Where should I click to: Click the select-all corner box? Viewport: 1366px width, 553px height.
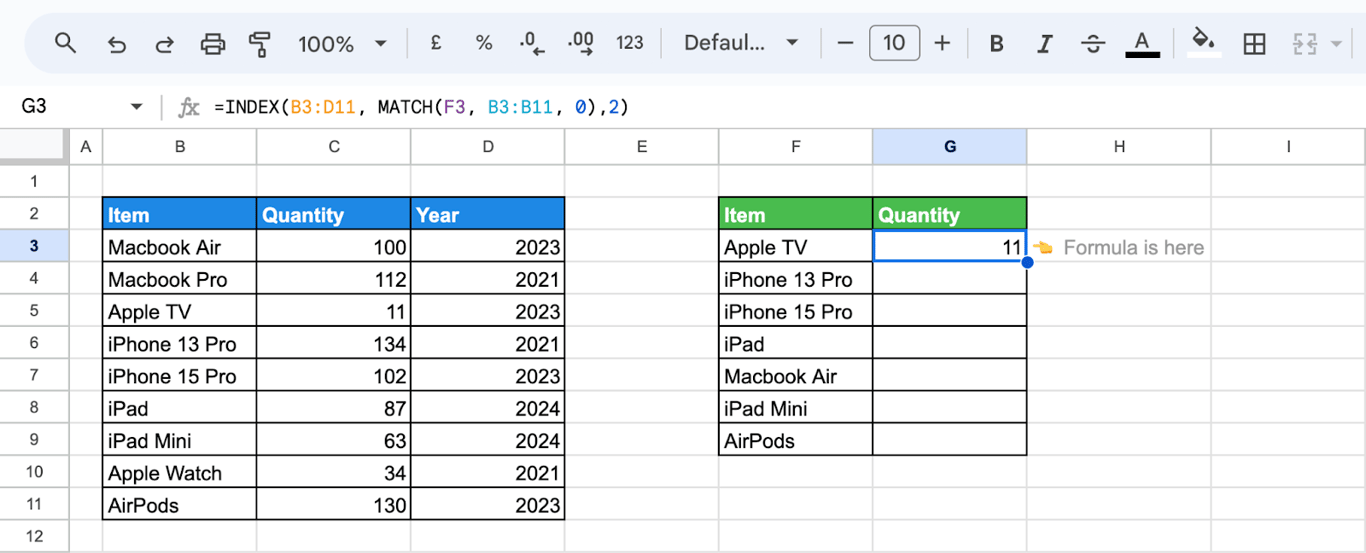point(34,146)
